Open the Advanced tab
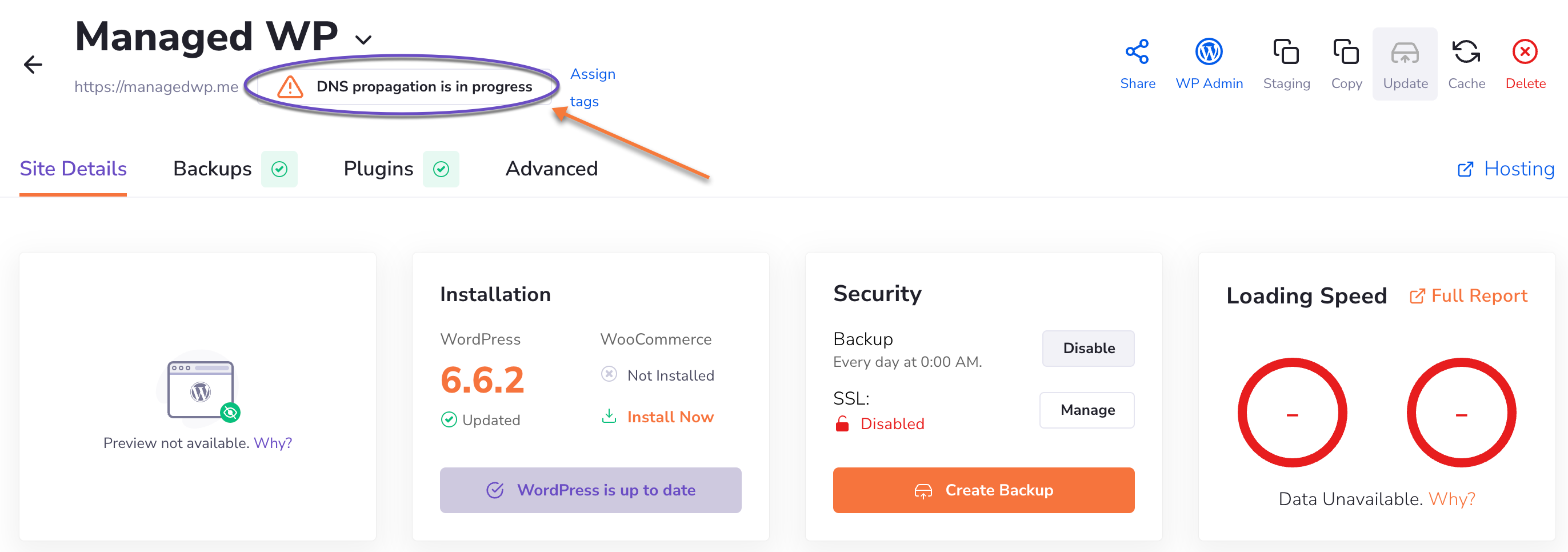 551,169
